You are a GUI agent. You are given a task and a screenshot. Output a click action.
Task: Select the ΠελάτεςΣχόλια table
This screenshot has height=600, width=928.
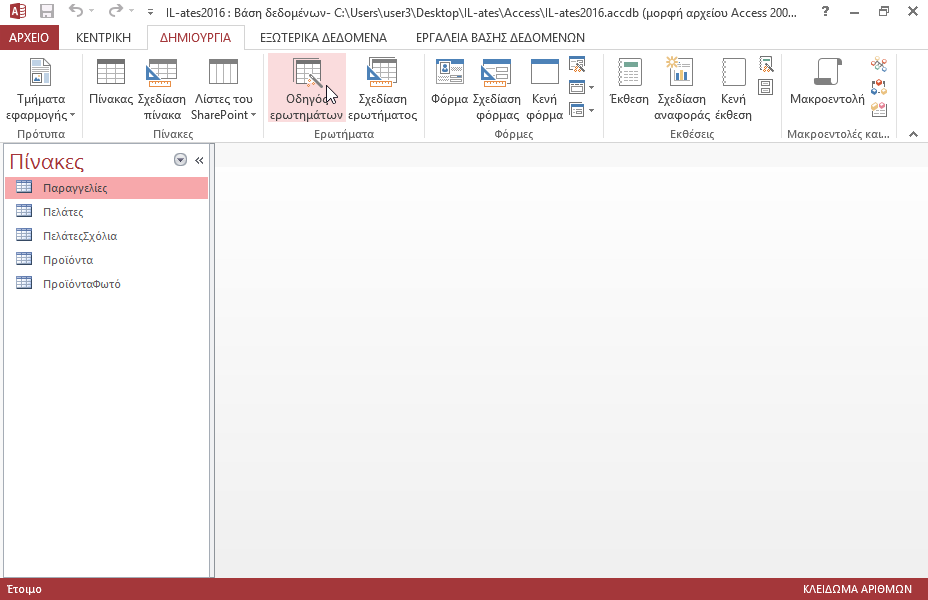click(x=107, y=236)
